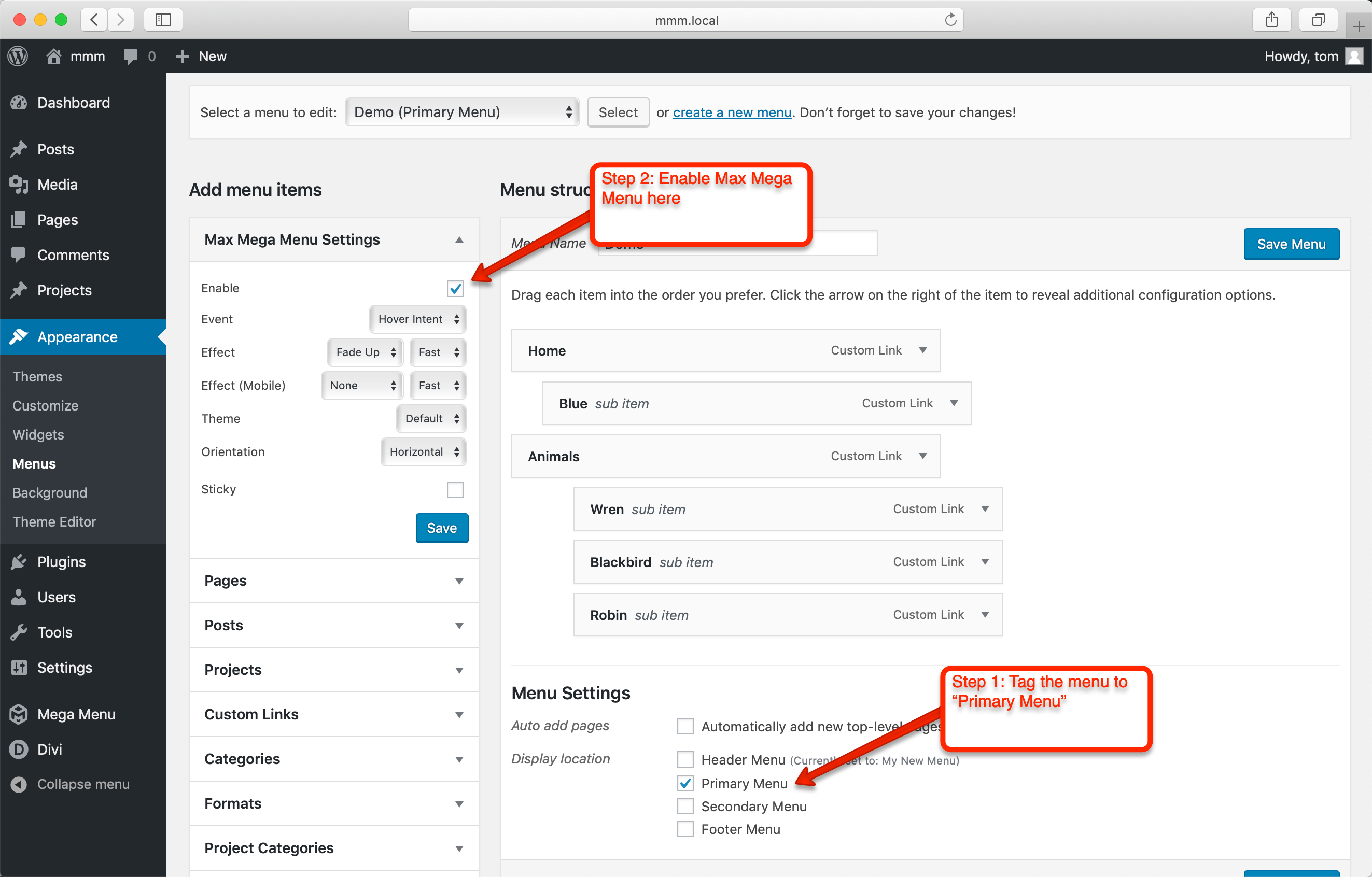Uncheck the Max Mega Menu Enable checkbox

pyautogui.click(x=455, y=289)
